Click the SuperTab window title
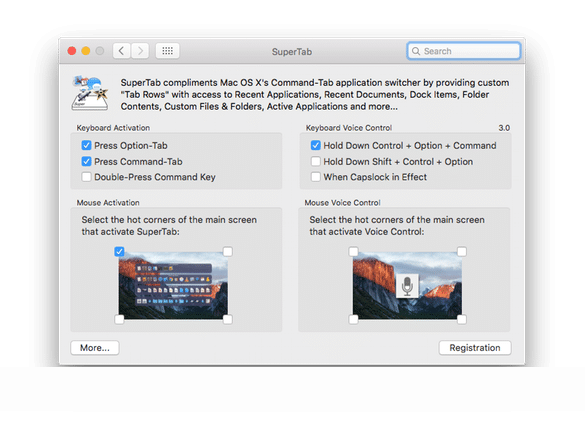Image resolution: width=585 pixels, height=436 pixels. coord(292,51)
